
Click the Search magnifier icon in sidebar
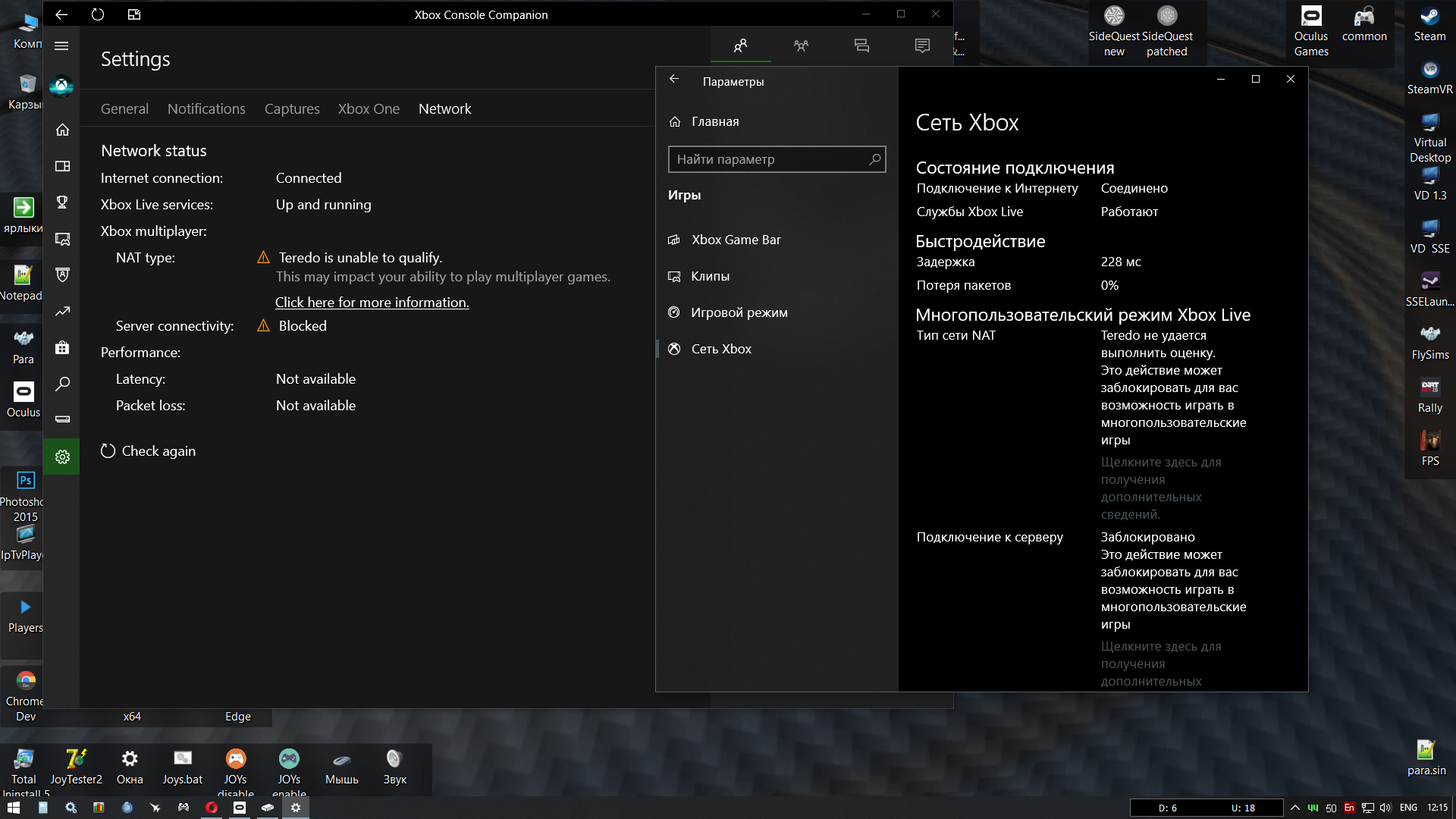tap(62, 384)
